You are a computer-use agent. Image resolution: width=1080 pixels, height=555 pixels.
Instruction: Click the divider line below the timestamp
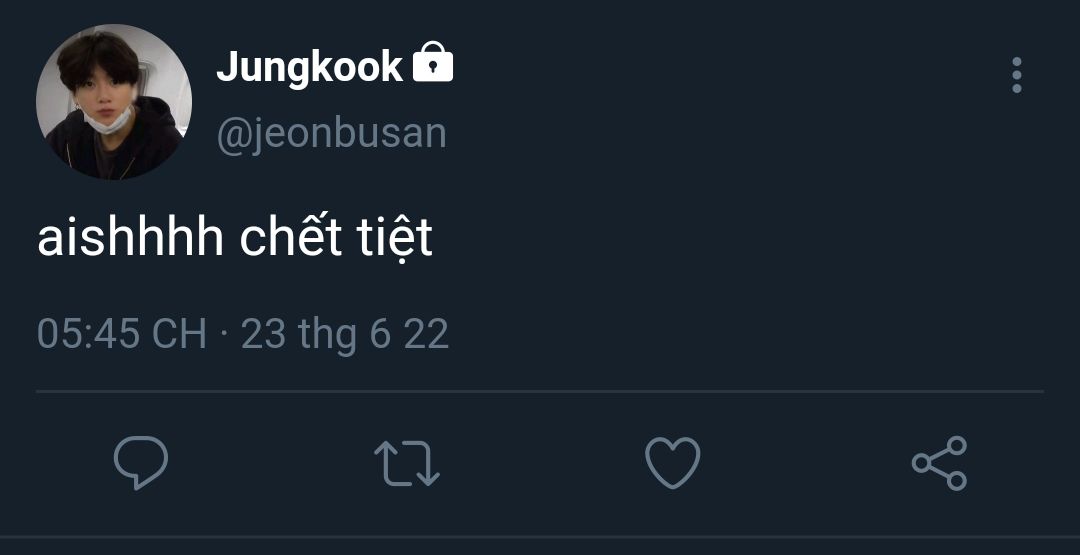[540, 391]
